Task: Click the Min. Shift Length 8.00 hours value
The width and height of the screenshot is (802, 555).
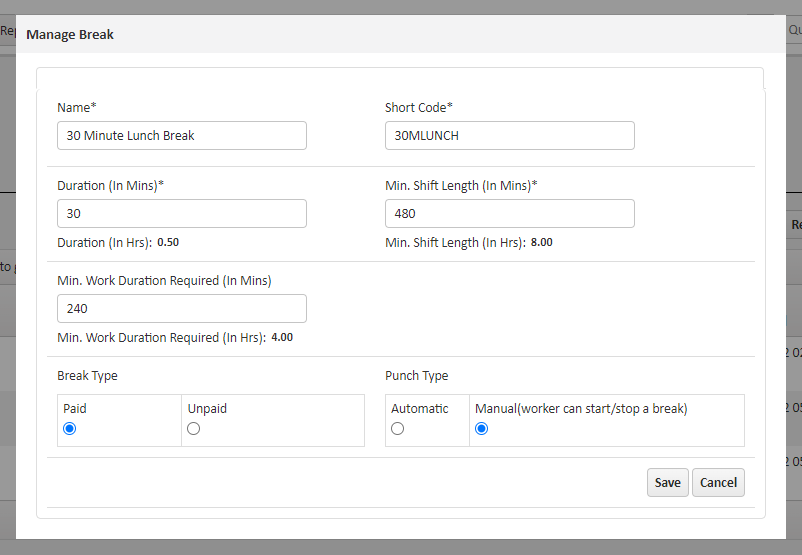Action: coord(541,242)
